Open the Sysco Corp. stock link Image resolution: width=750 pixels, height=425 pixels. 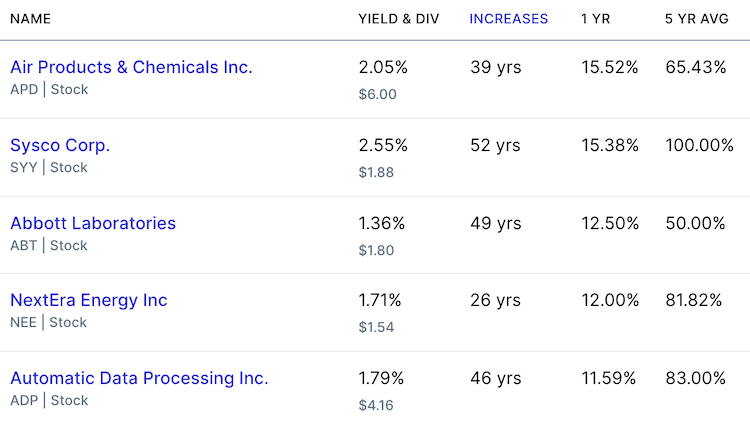pos(60,145)
